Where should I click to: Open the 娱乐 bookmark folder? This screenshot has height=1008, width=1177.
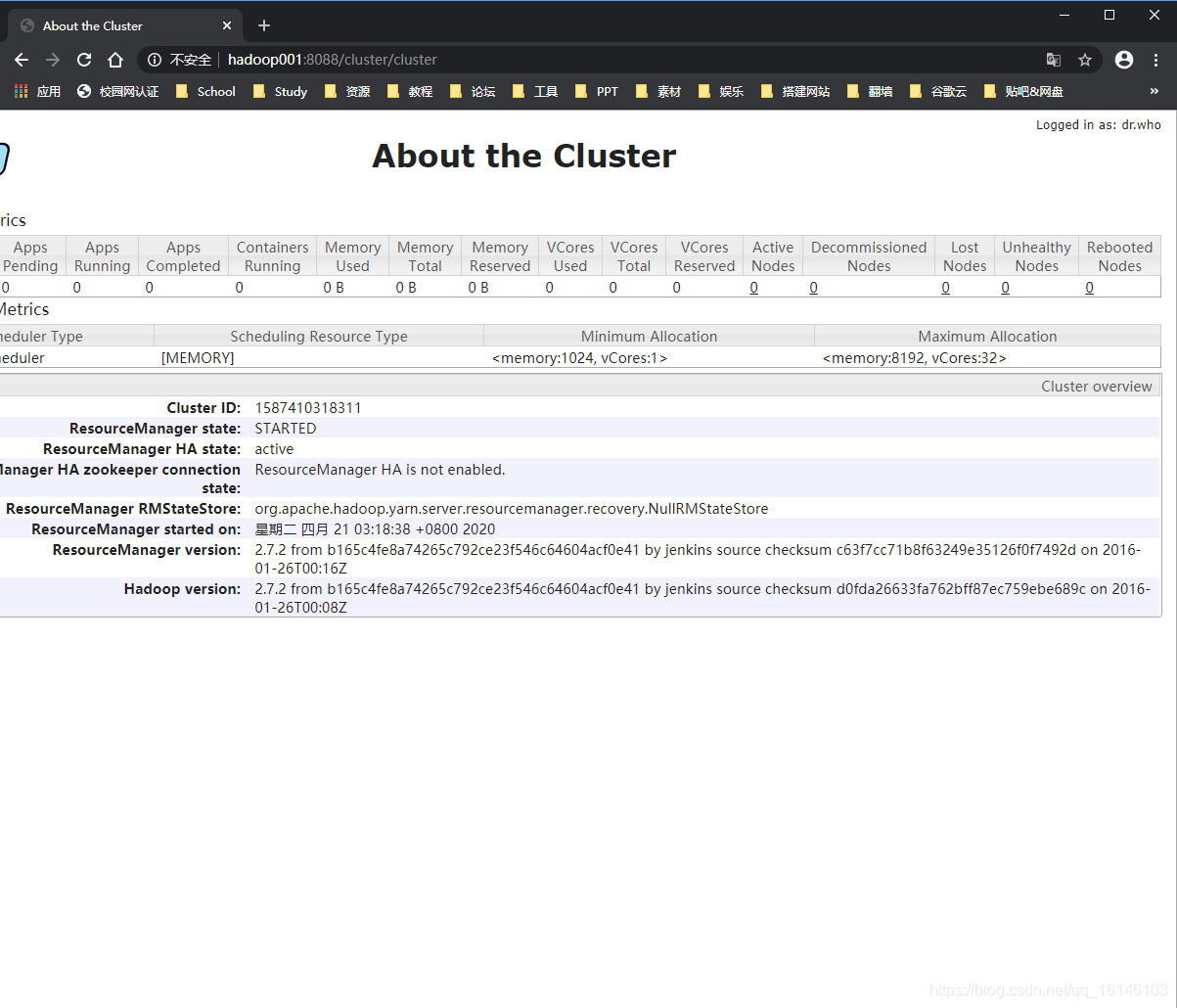tap(721, 91)
